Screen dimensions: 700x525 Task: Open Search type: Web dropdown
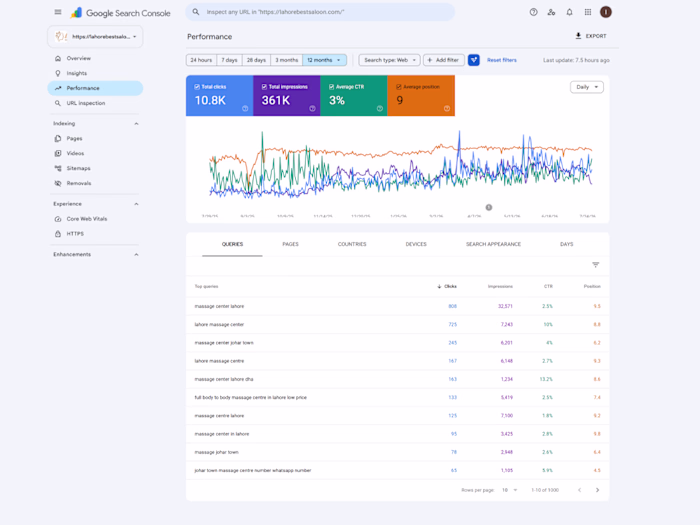coord(389,60)
